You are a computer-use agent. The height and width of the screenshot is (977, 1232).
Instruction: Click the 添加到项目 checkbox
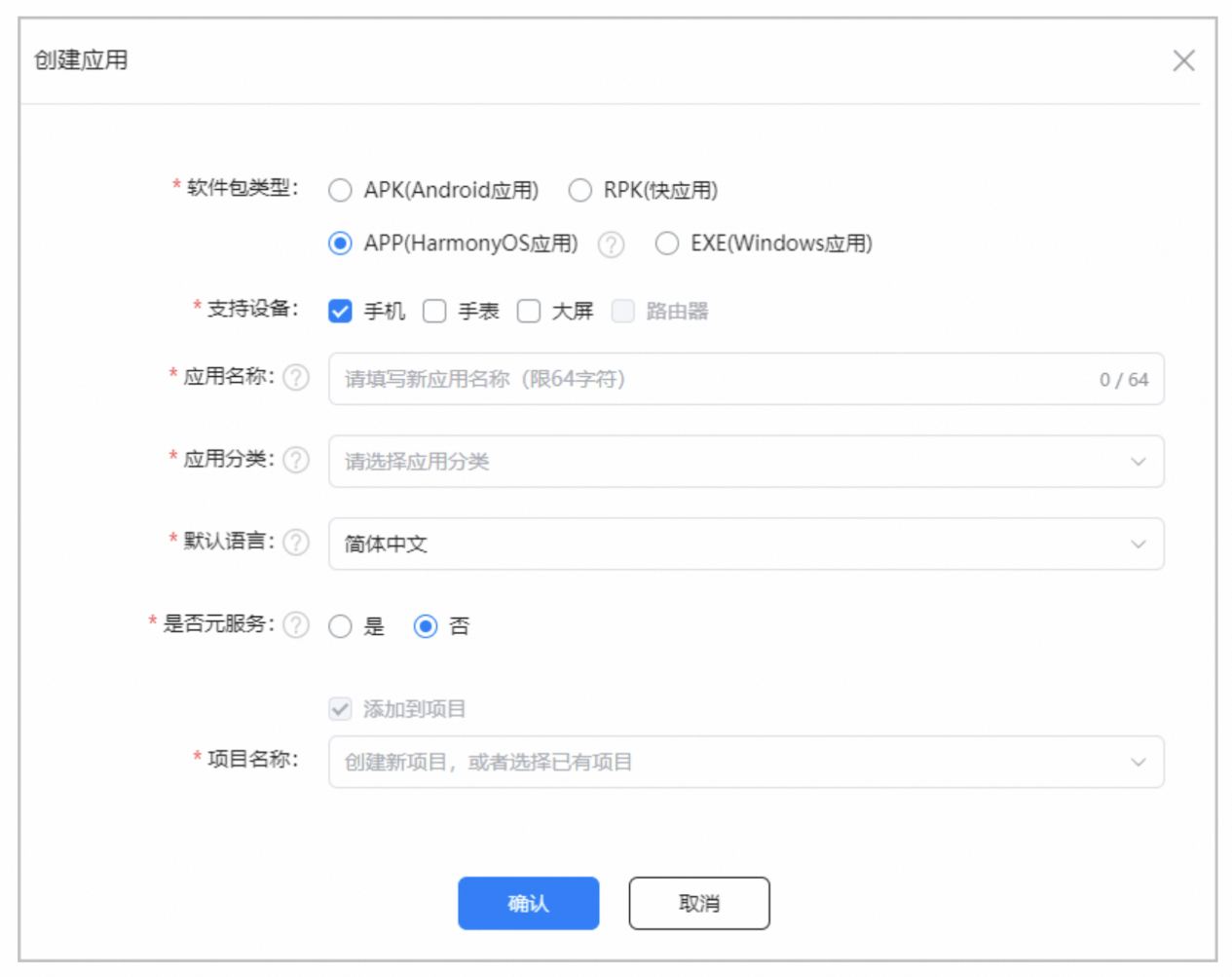point(340,709)
